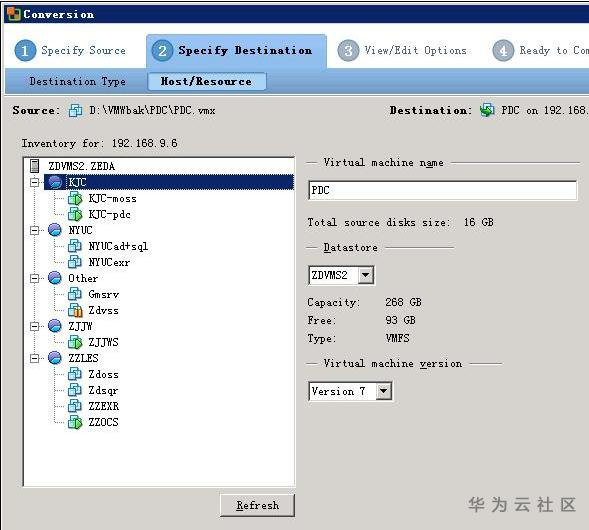This screenshot has width=589, height=530.
Task: Click the NYUCexr virtual machine icon
Action: click(x=75, y=262)
